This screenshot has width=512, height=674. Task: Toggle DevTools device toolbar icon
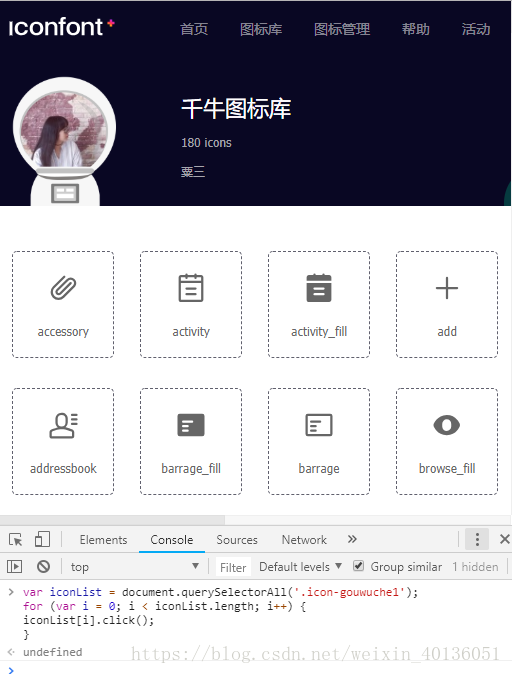(x=42, y=539)
